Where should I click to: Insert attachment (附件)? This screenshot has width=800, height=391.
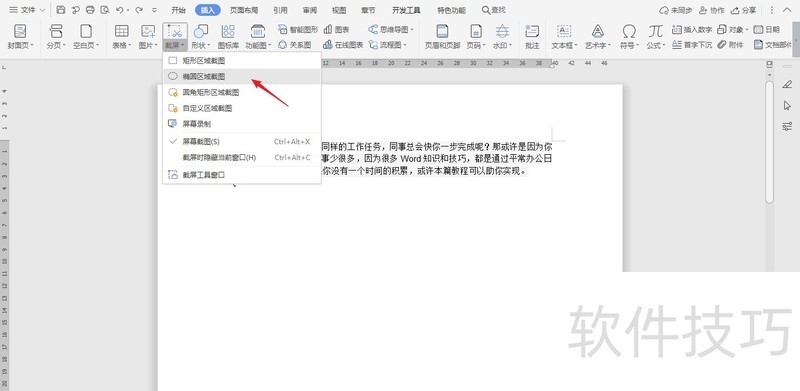click(x=731, y=45)
